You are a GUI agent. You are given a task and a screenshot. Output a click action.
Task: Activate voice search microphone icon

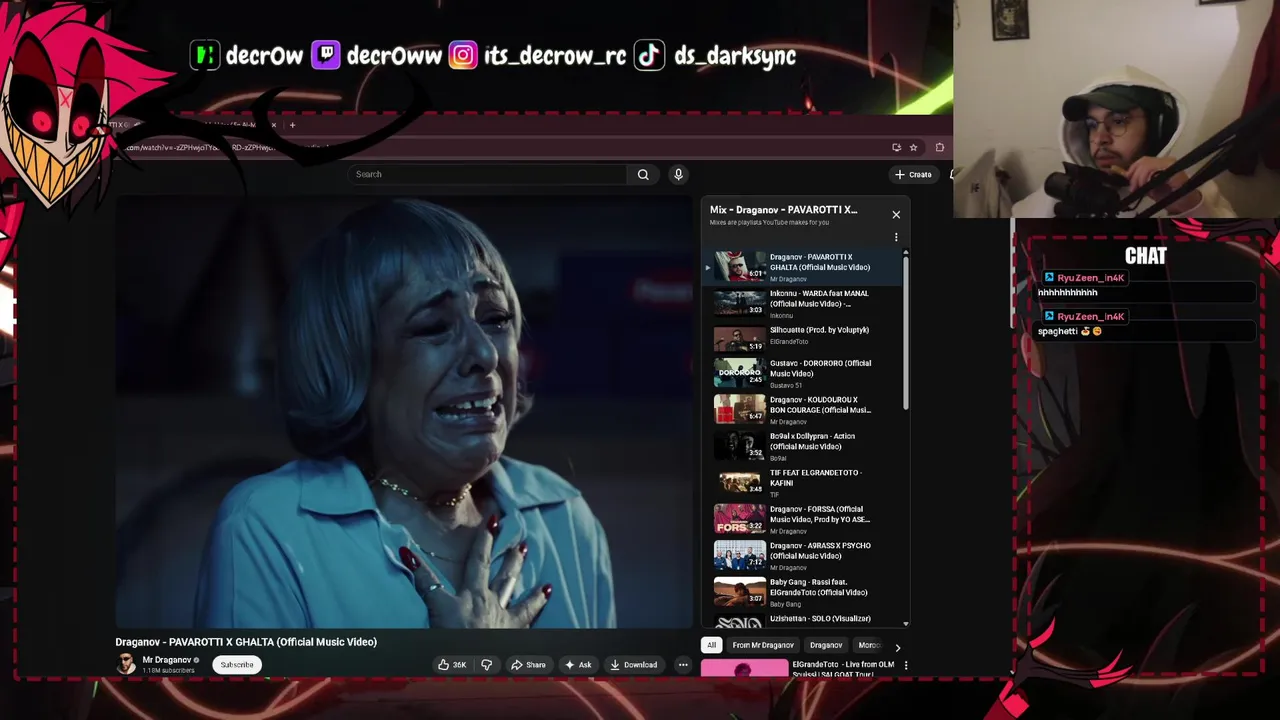tap(678, 174)
